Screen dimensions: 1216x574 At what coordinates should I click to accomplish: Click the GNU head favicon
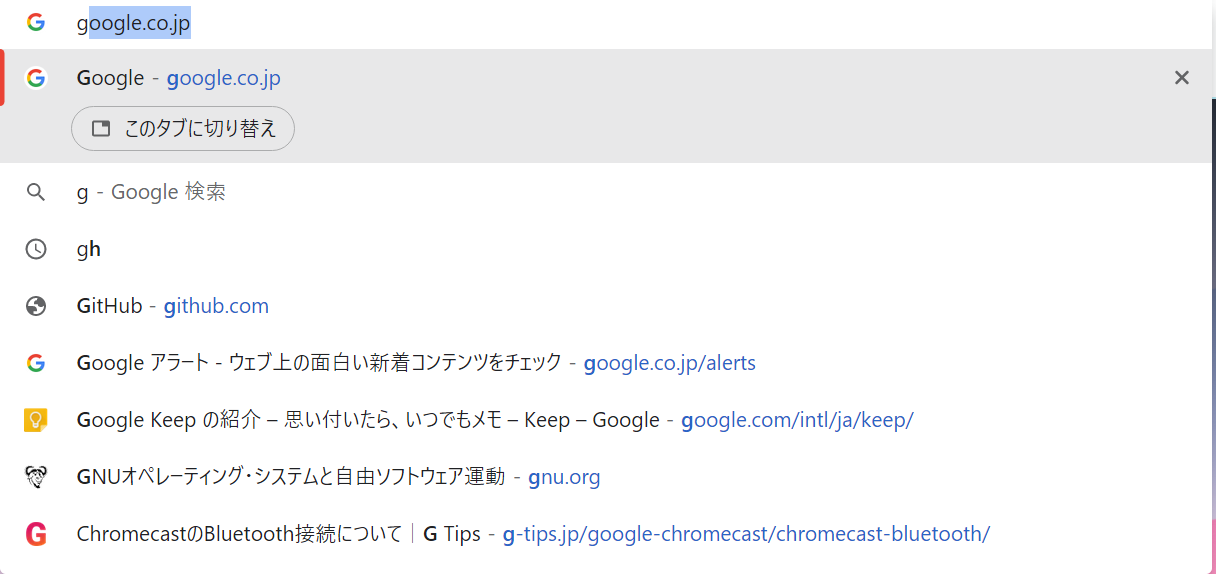coord(36,477)
